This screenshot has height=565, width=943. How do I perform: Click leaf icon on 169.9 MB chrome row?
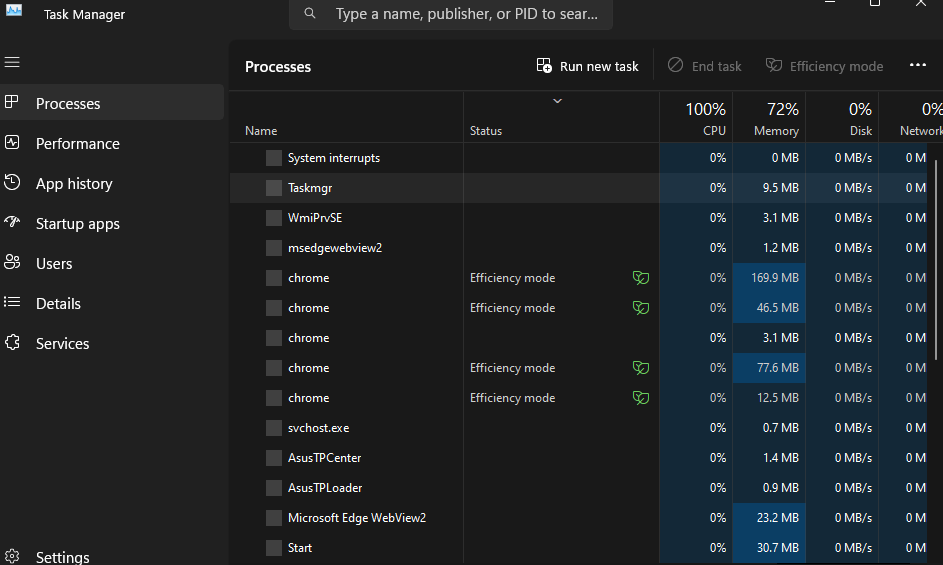pyautogui.click(x=640, y=277)
